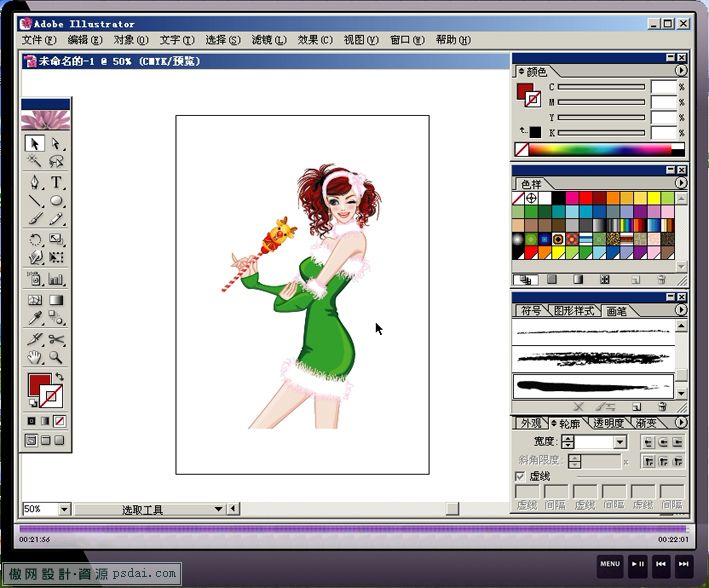Switch to the 外观 tab
Viewport: 709px width, 588px height.
click(x=530, y=423)
